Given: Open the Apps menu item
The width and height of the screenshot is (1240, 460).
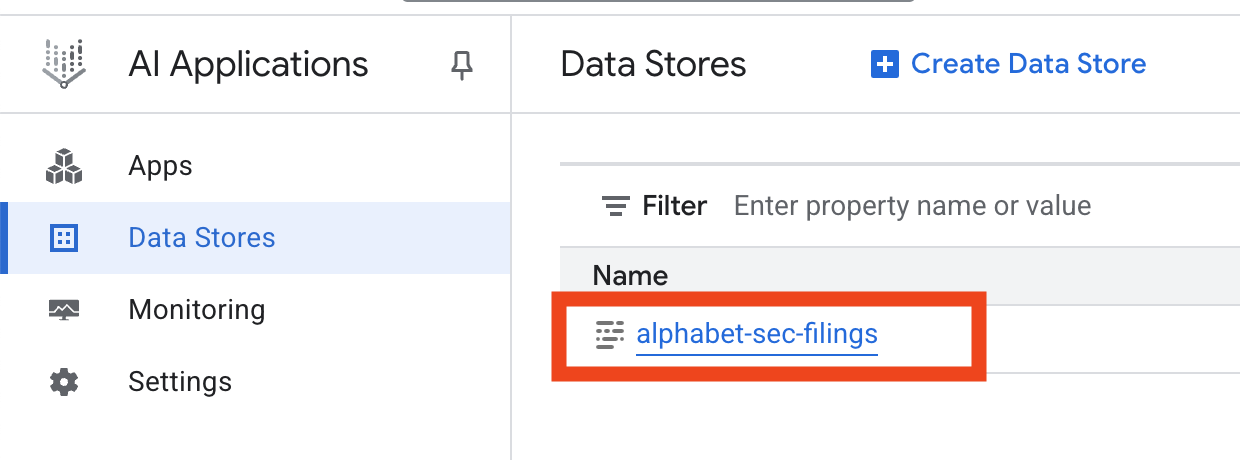Looking at the screenshot, I should point(160,166).
